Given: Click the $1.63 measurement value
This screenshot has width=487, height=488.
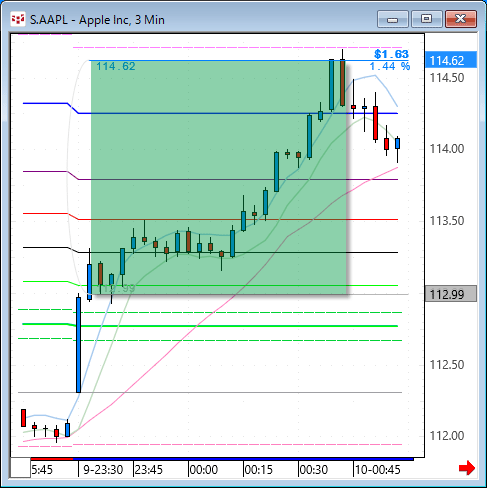Looking at the screenshot, I should [391, 54].
